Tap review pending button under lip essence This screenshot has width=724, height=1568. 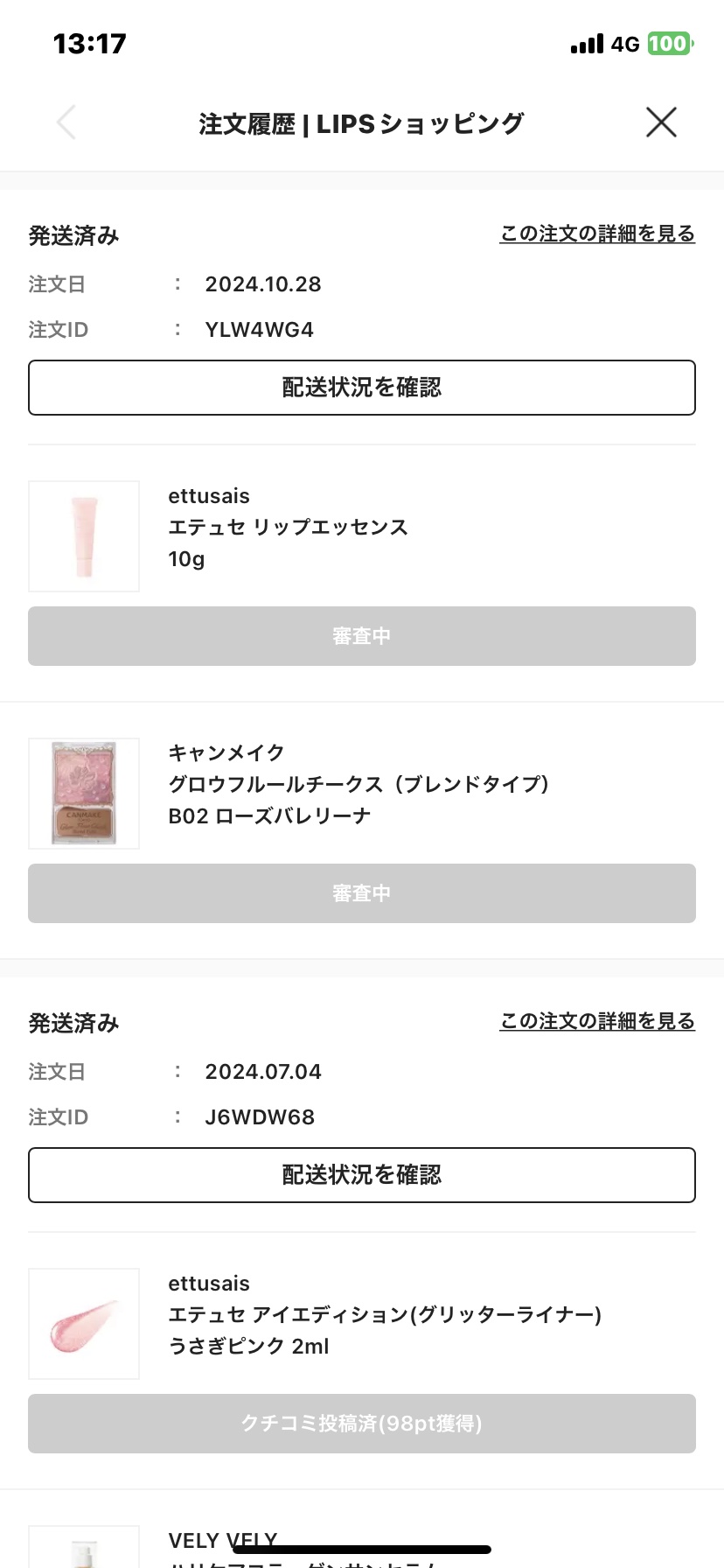362,636
